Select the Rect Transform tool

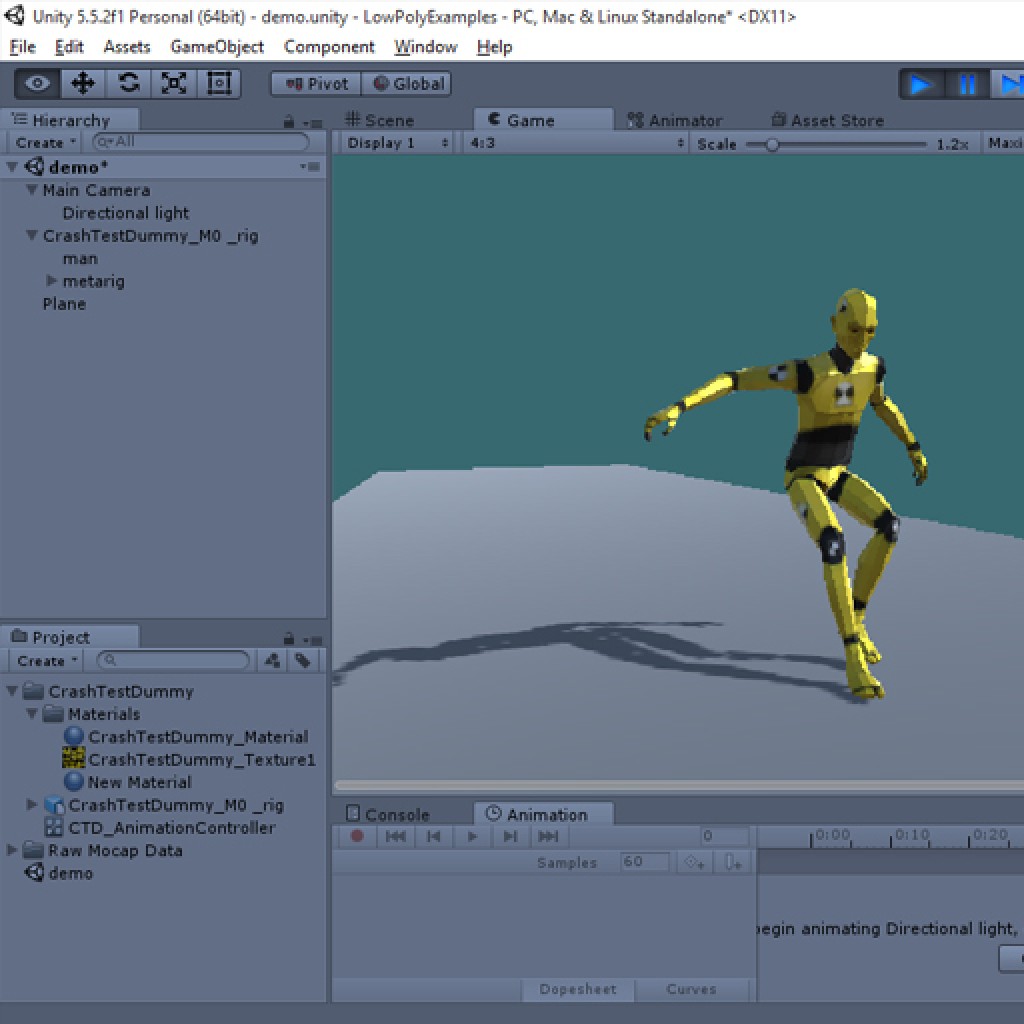coord(220,83)
